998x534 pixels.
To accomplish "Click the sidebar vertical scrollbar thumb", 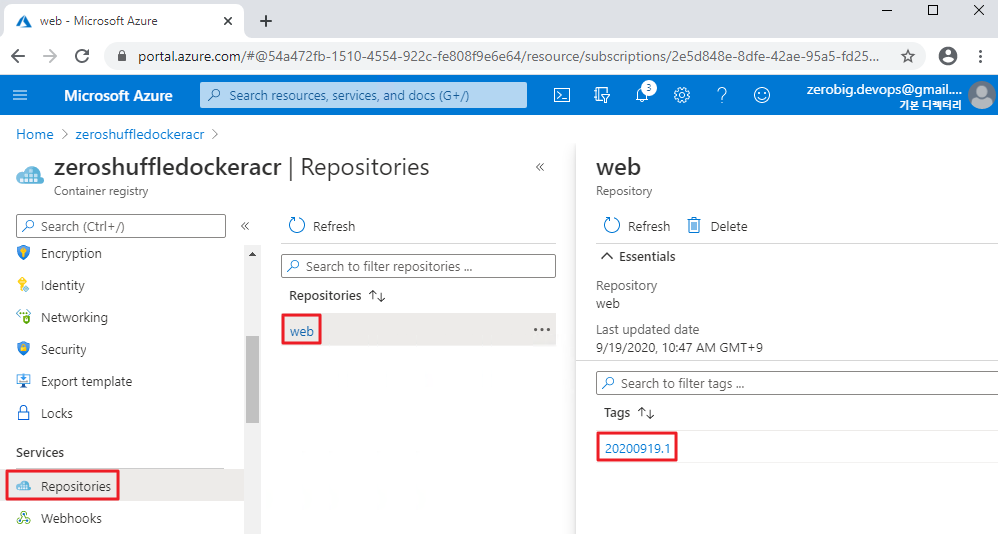I will click(253, 379).
